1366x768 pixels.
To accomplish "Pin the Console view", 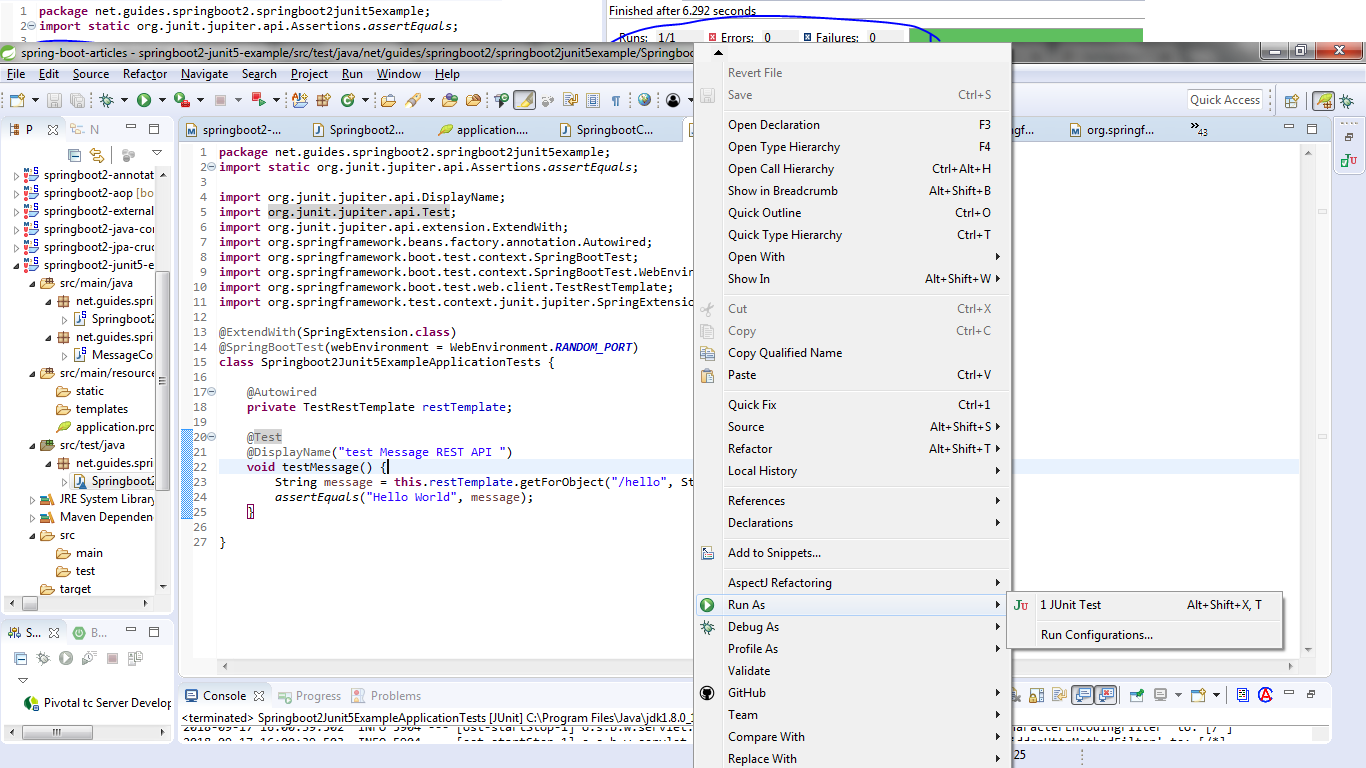I will [1136, 695].
